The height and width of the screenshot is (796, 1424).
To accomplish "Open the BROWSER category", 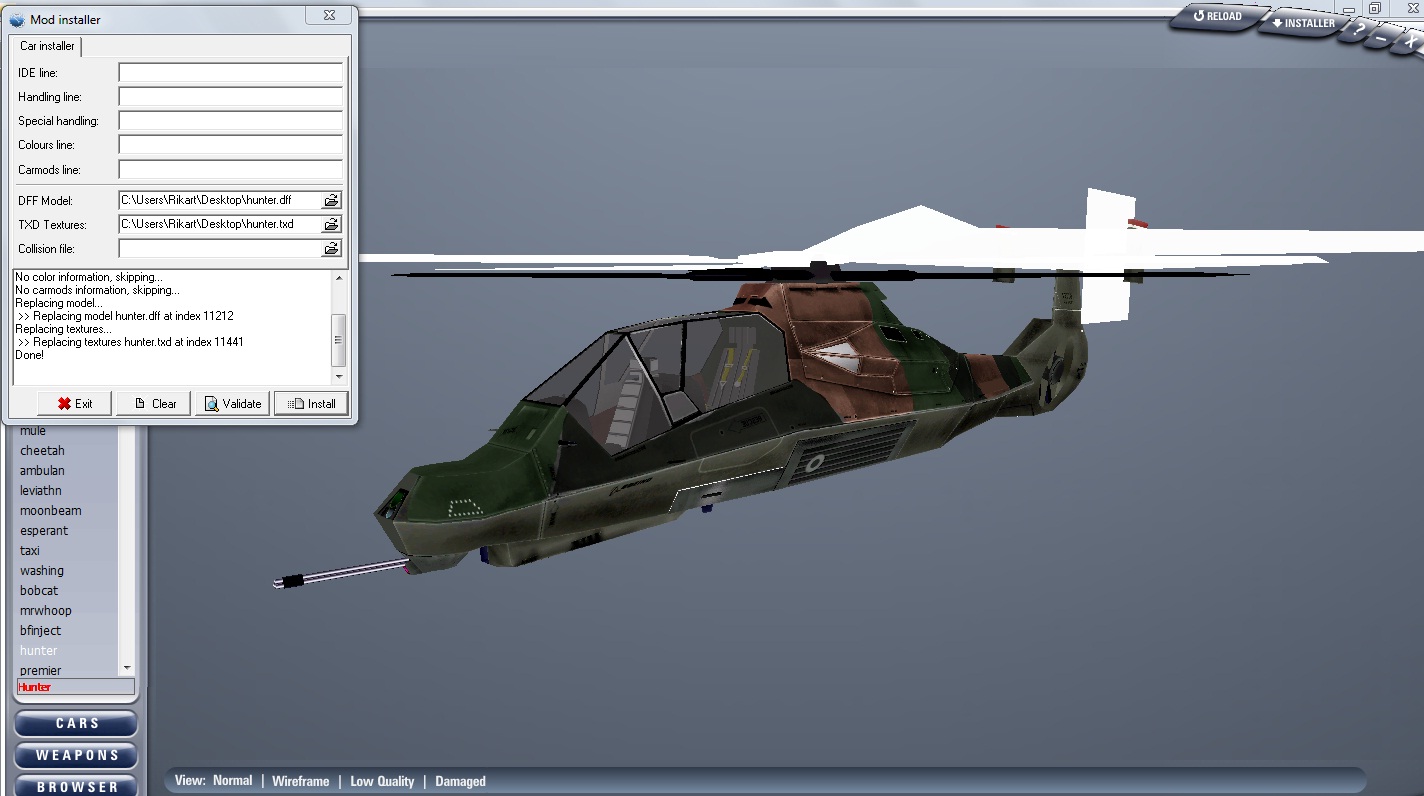I will (x=76, y=786).
